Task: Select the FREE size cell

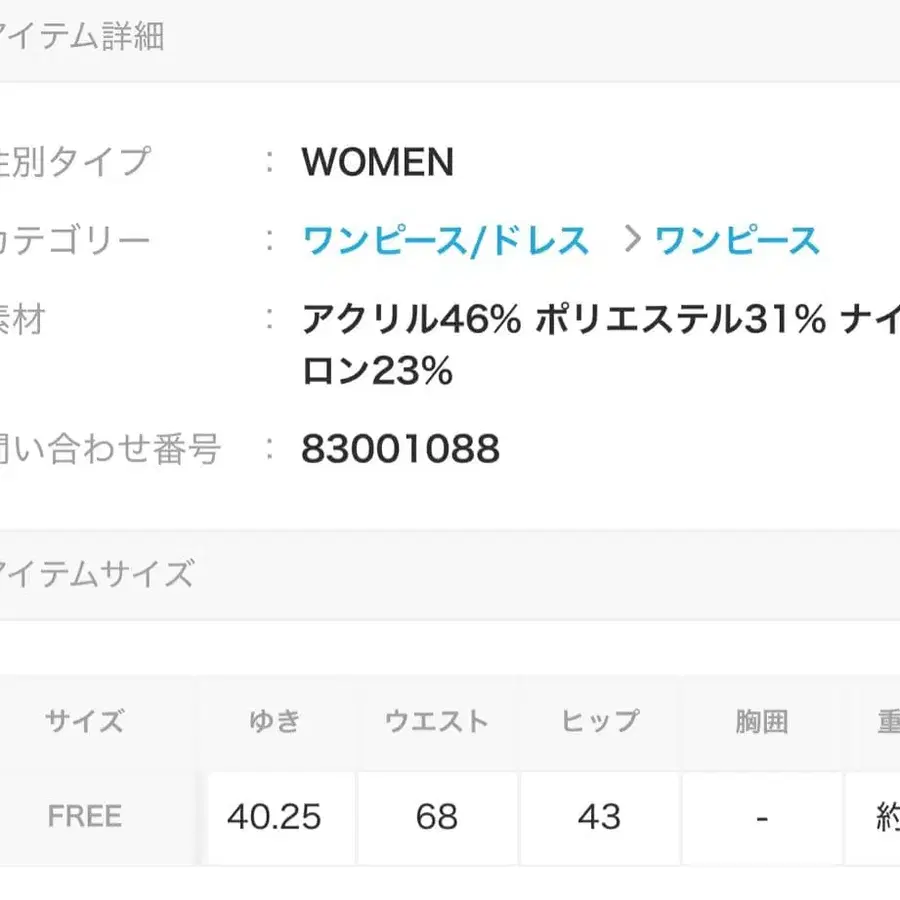Action: 85,816
